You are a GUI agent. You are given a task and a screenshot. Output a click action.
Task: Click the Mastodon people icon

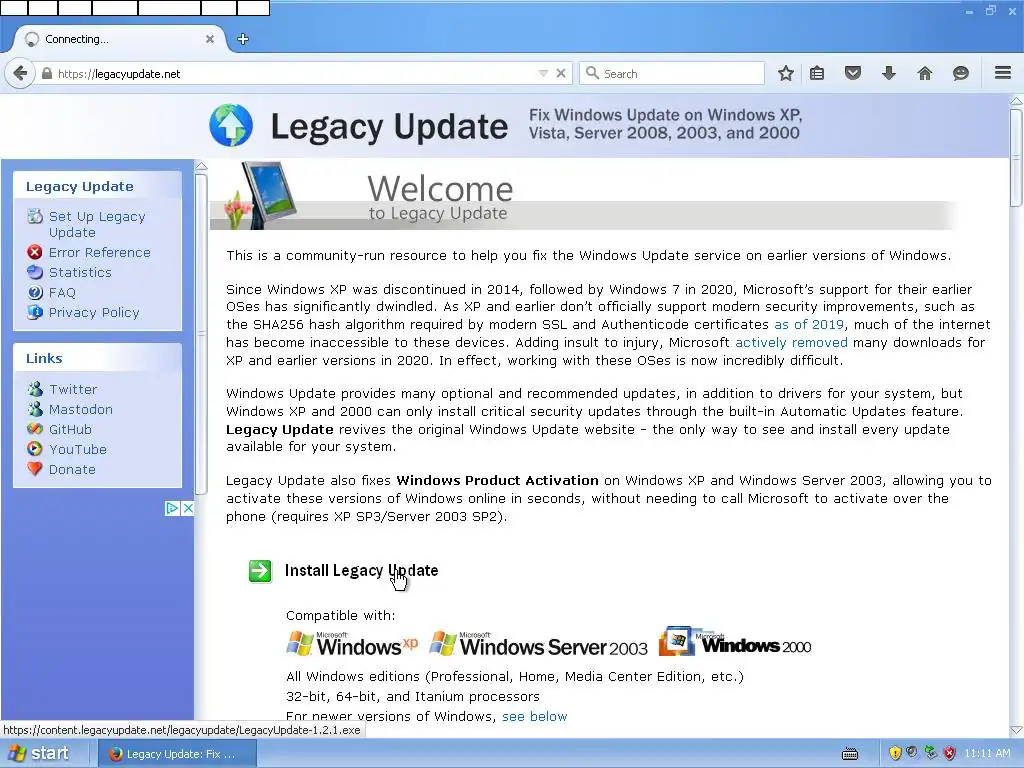pos(35,409)
